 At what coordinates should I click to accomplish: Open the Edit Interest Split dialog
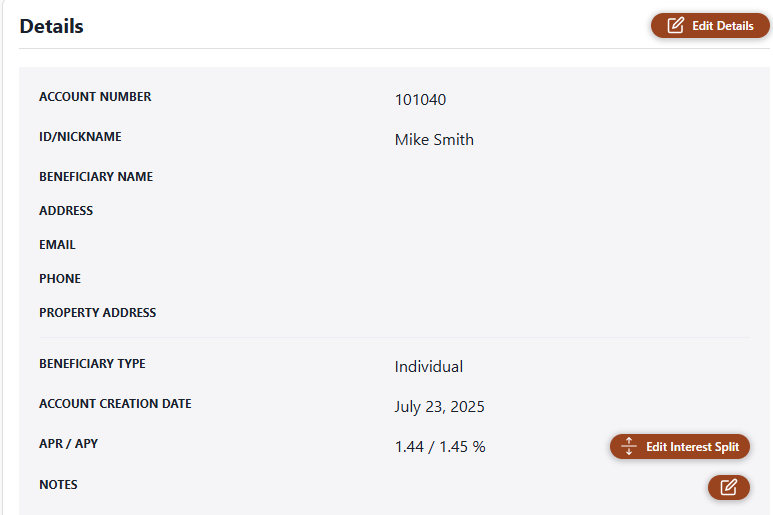[680, 446]
